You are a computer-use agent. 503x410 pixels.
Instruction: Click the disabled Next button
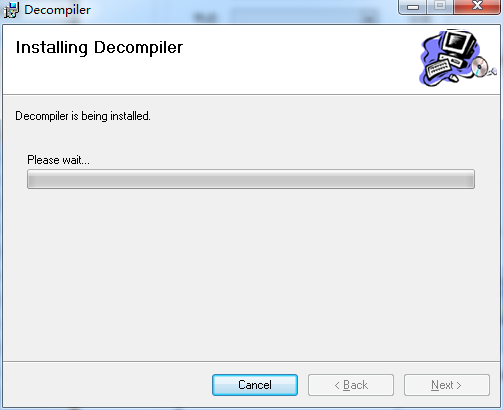[447, 385]
